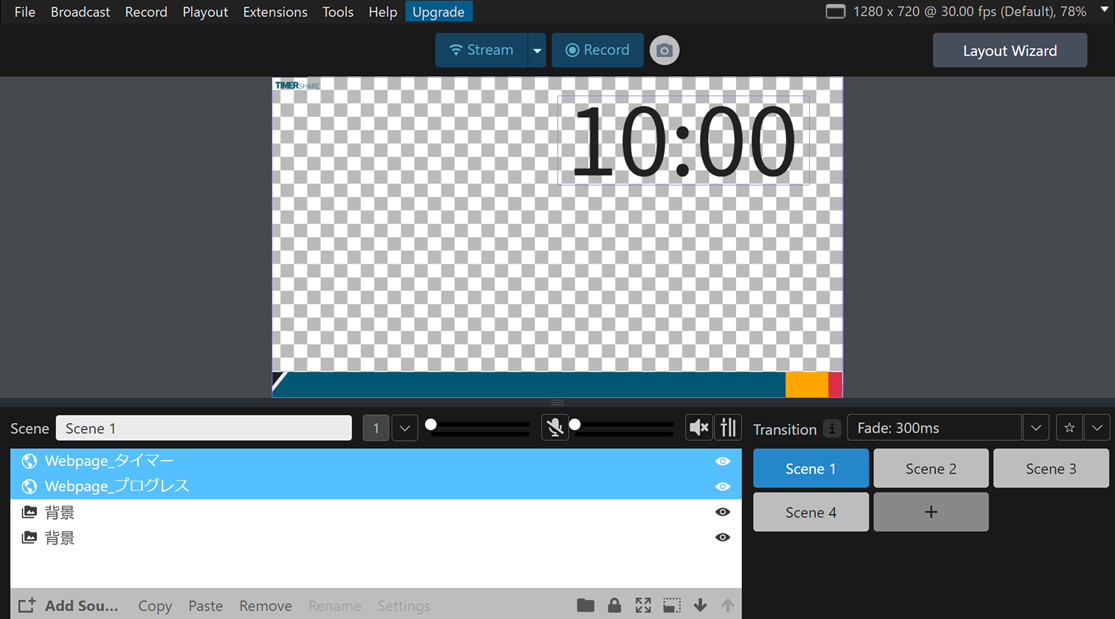Move the source down with arrow icon
Screen dimensions: 1115x619
coord(700,605)
